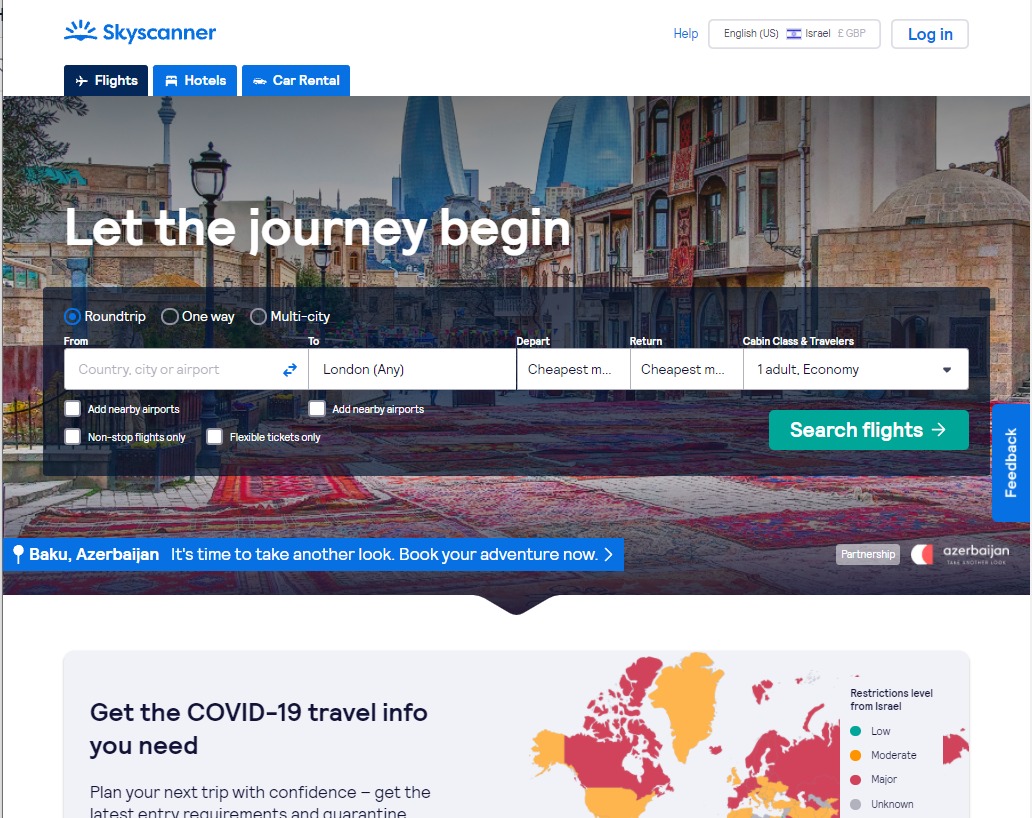Screen dimensions: 1032x818
Task: Click the 'Restrictions level from Israel' legend title
Action: pyautogui.click(x=891, y=700)
